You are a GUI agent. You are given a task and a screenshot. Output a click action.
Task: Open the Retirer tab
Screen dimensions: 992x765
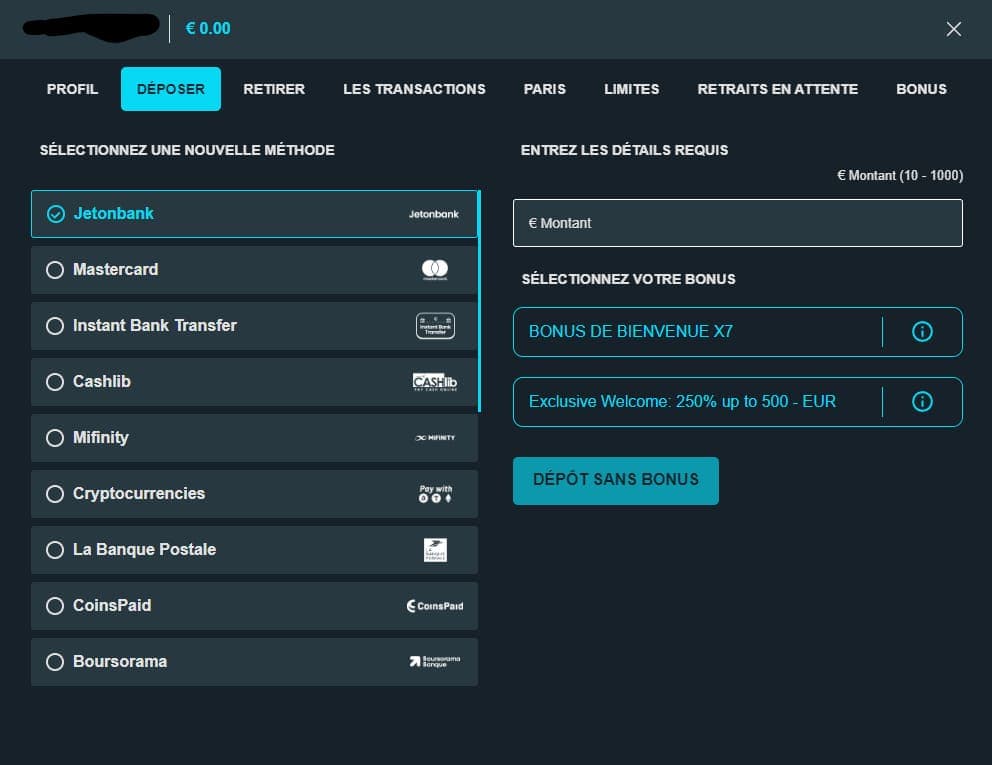pyautogui.click(x=274, y=89)
